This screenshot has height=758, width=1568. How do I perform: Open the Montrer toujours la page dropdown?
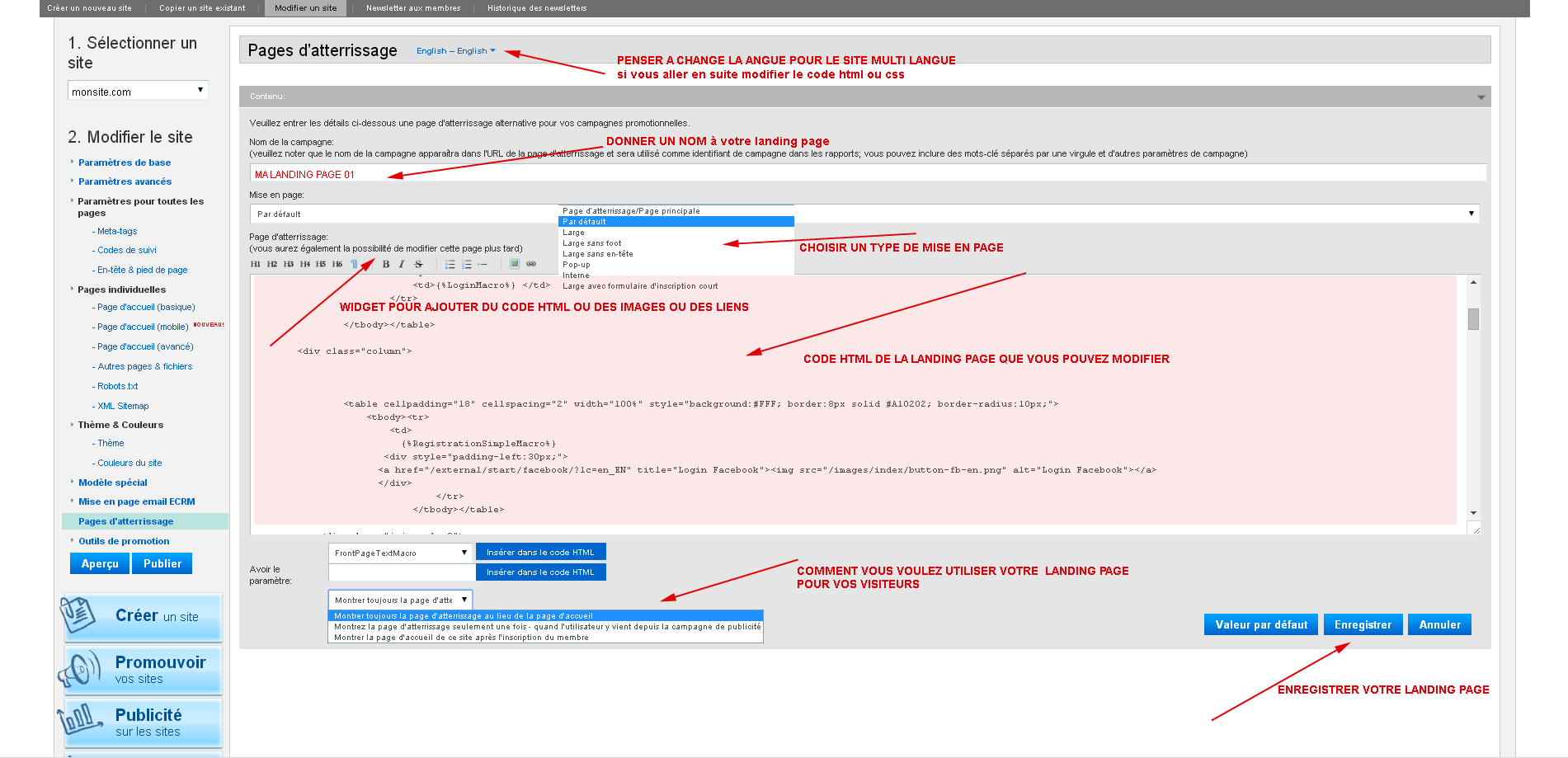pyautogui.click(x=401, y=600)
